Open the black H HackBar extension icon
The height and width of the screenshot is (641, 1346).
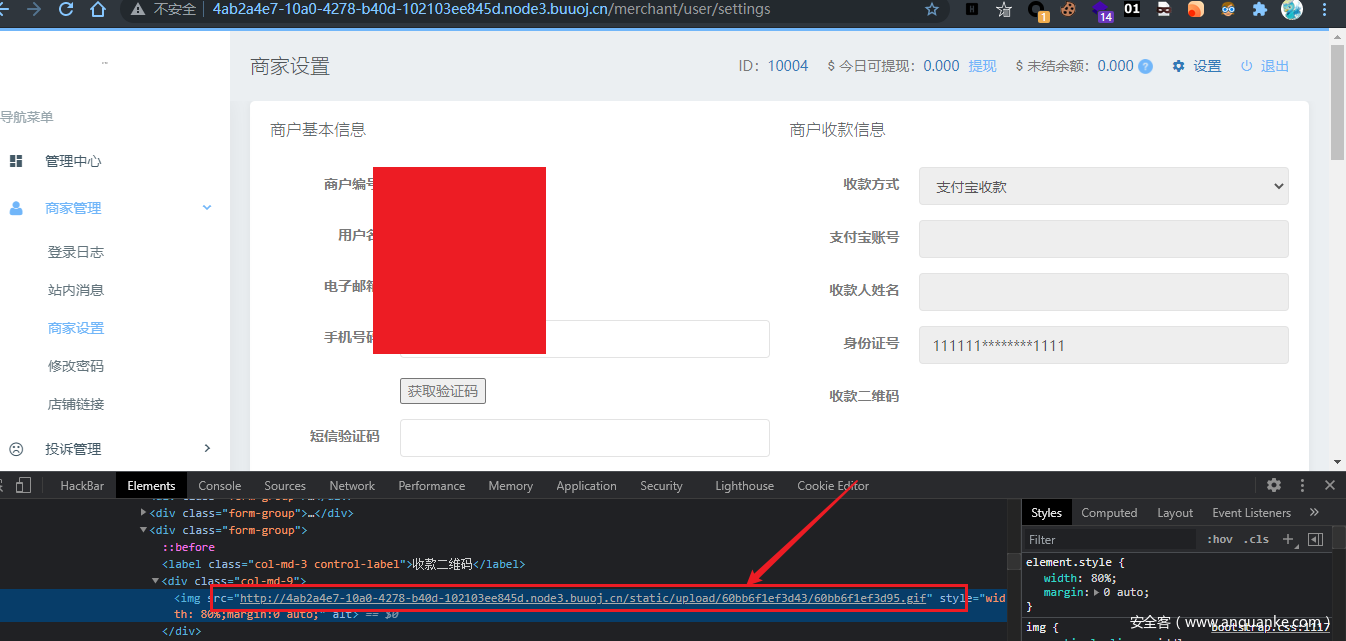tap(972, 9)
